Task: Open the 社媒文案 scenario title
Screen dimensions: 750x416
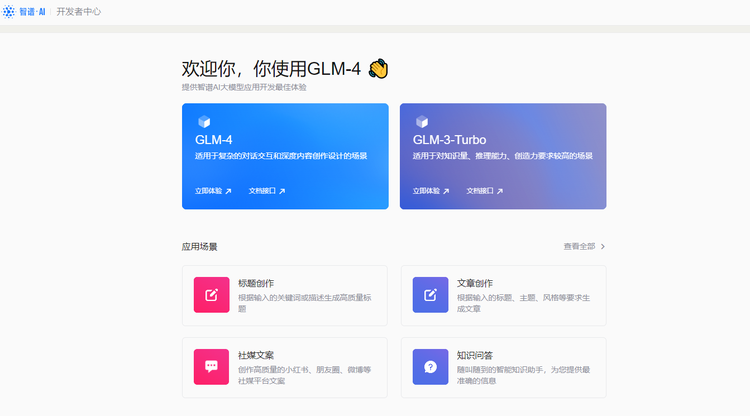Action: click(256, 355)
